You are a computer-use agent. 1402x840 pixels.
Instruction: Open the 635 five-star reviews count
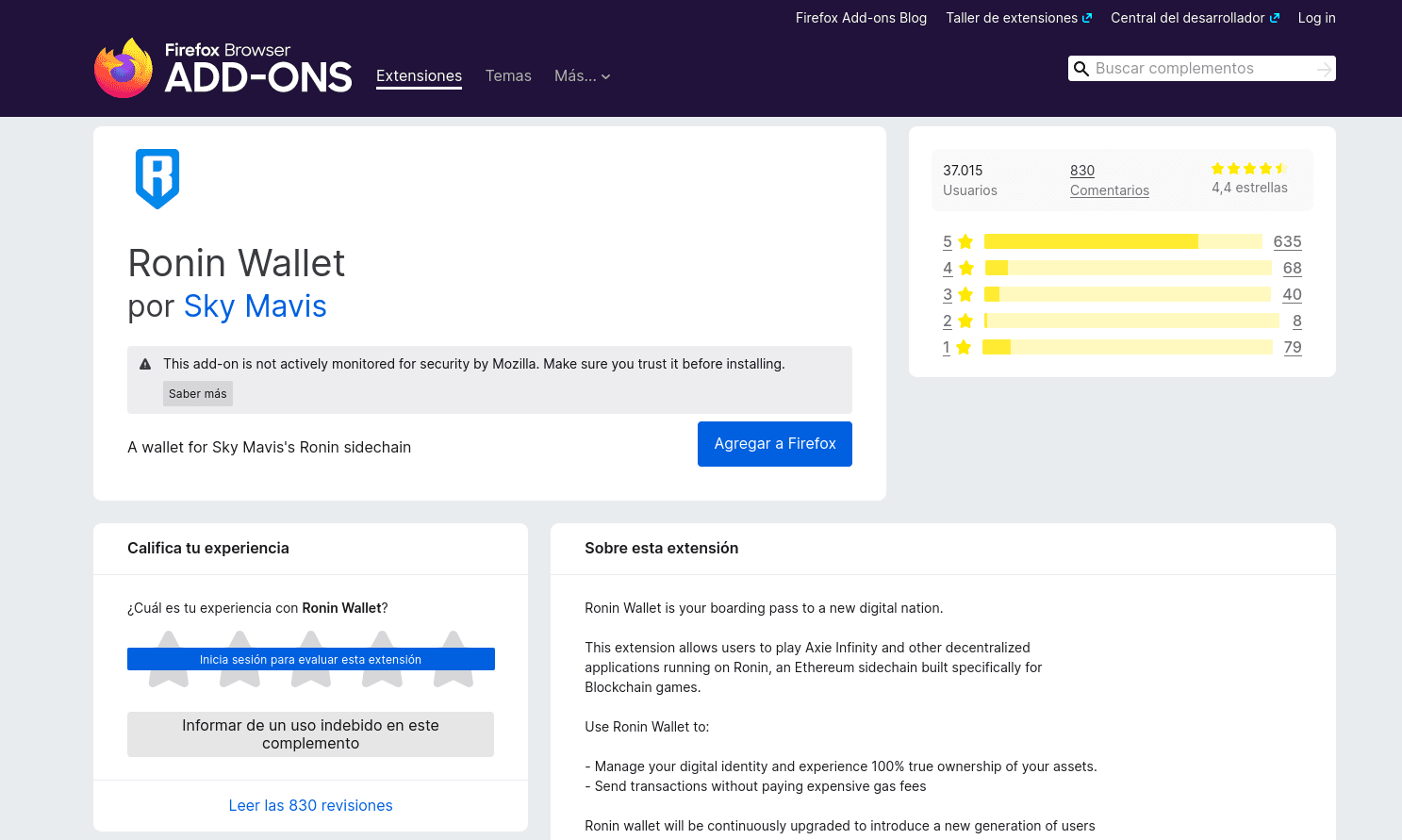[x=1287, y=241]
